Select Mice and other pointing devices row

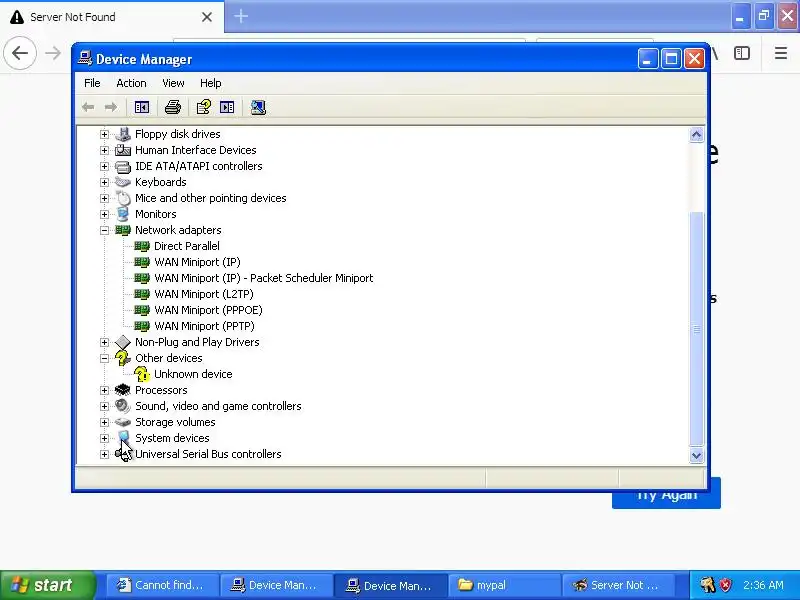point(210,198)
